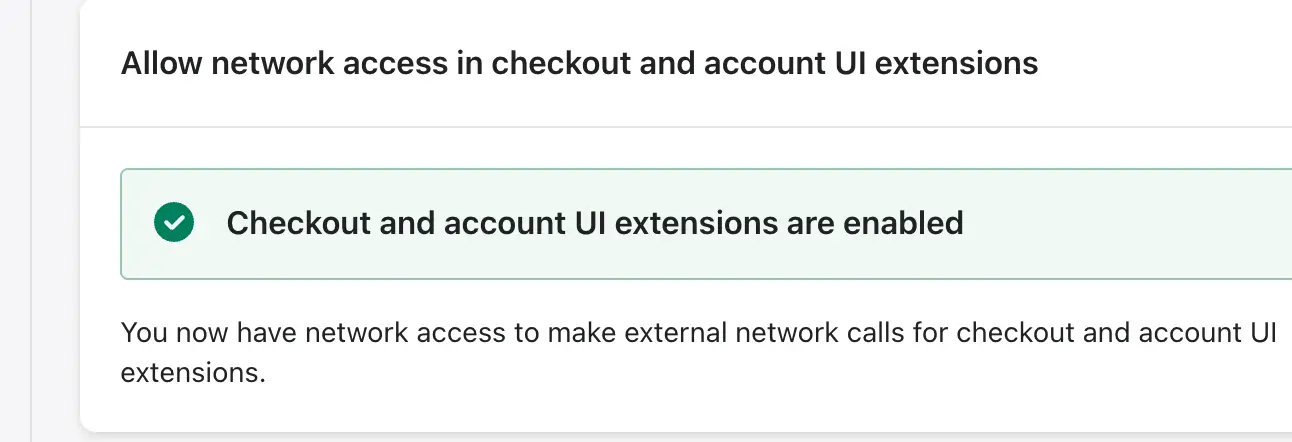The image size is (1292, 442).
Task: Click the green checkmark success icon
Action: point(174,223)
